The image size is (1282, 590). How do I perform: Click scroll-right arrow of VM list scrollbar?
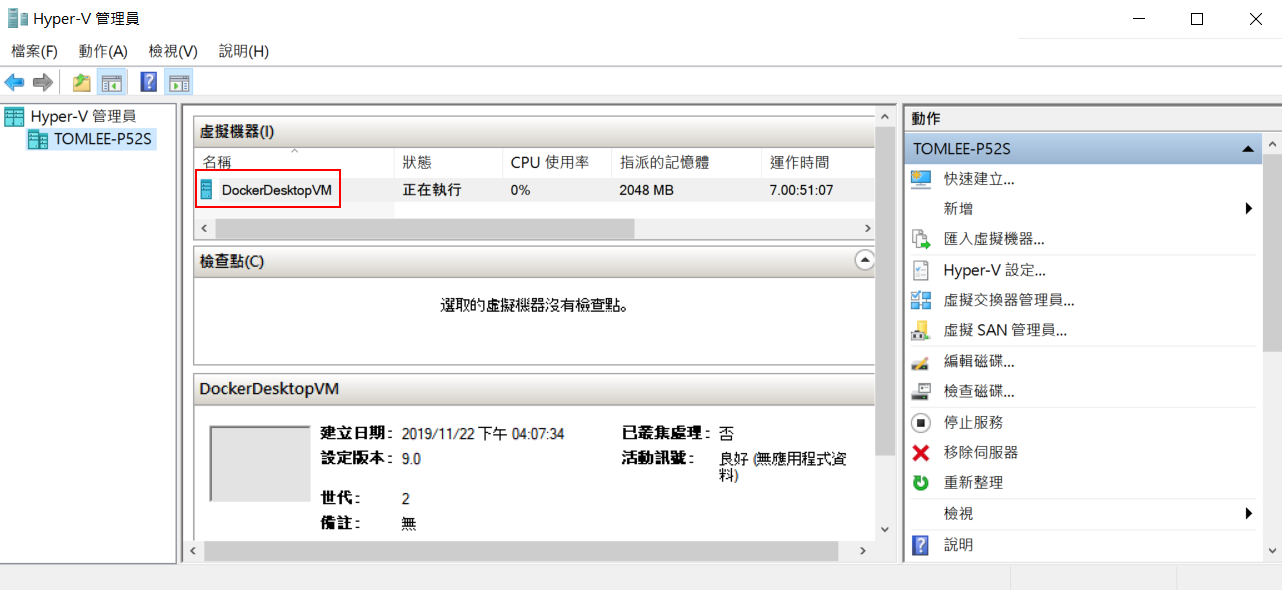click(x=868, y=228)
